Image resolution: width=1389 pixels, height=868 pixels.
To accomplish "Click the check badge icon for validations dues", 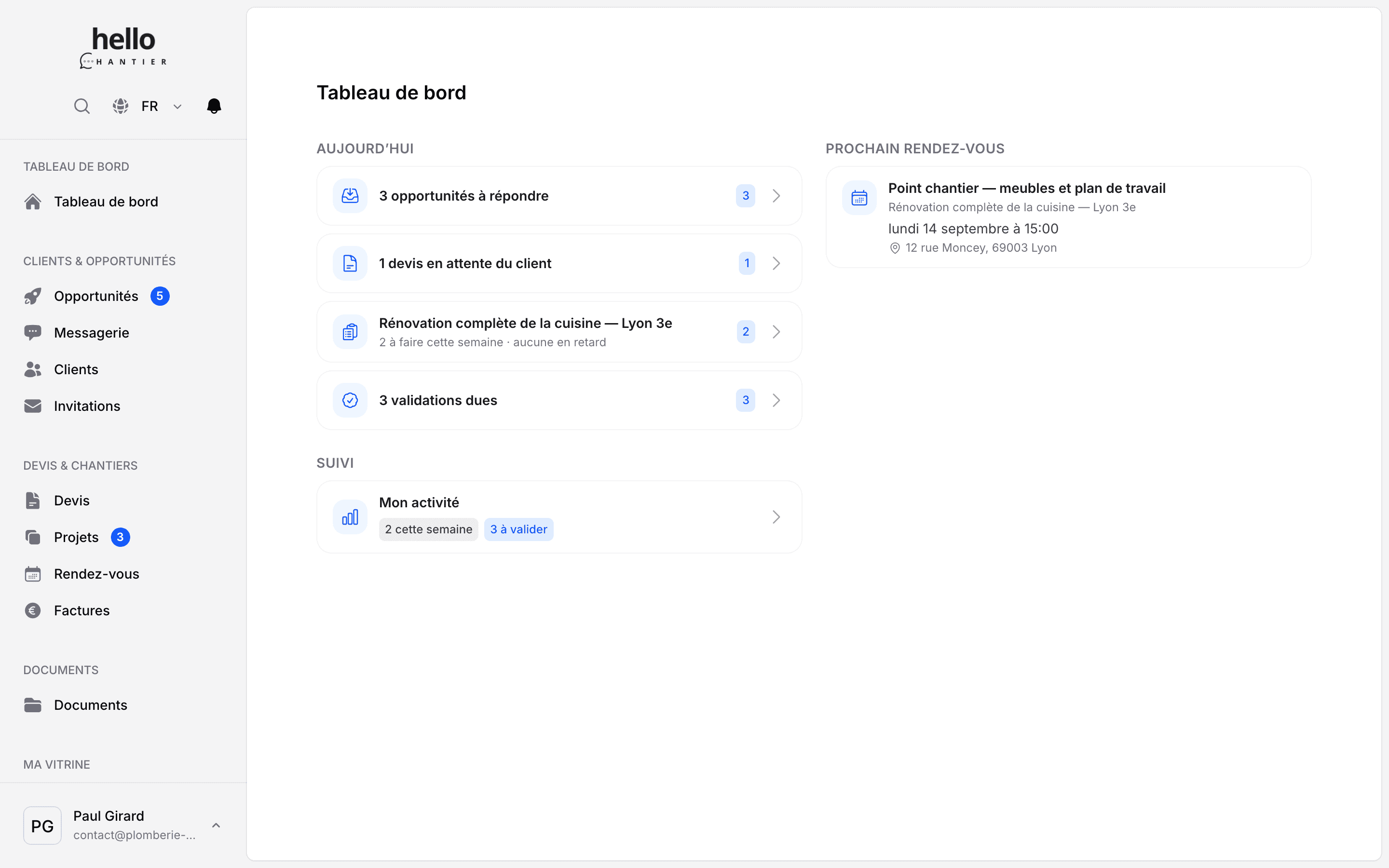I will click(x=350, y=400).
